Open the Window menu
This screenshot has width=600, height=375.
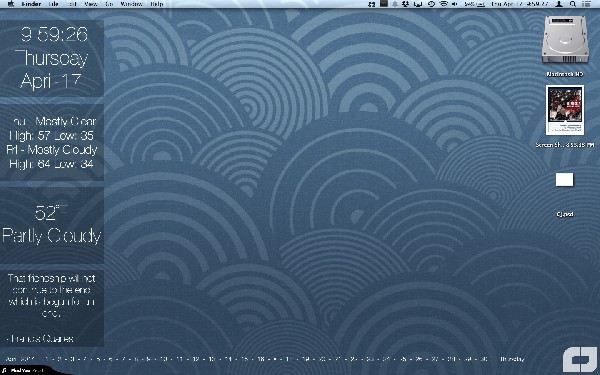coord(131,4)
